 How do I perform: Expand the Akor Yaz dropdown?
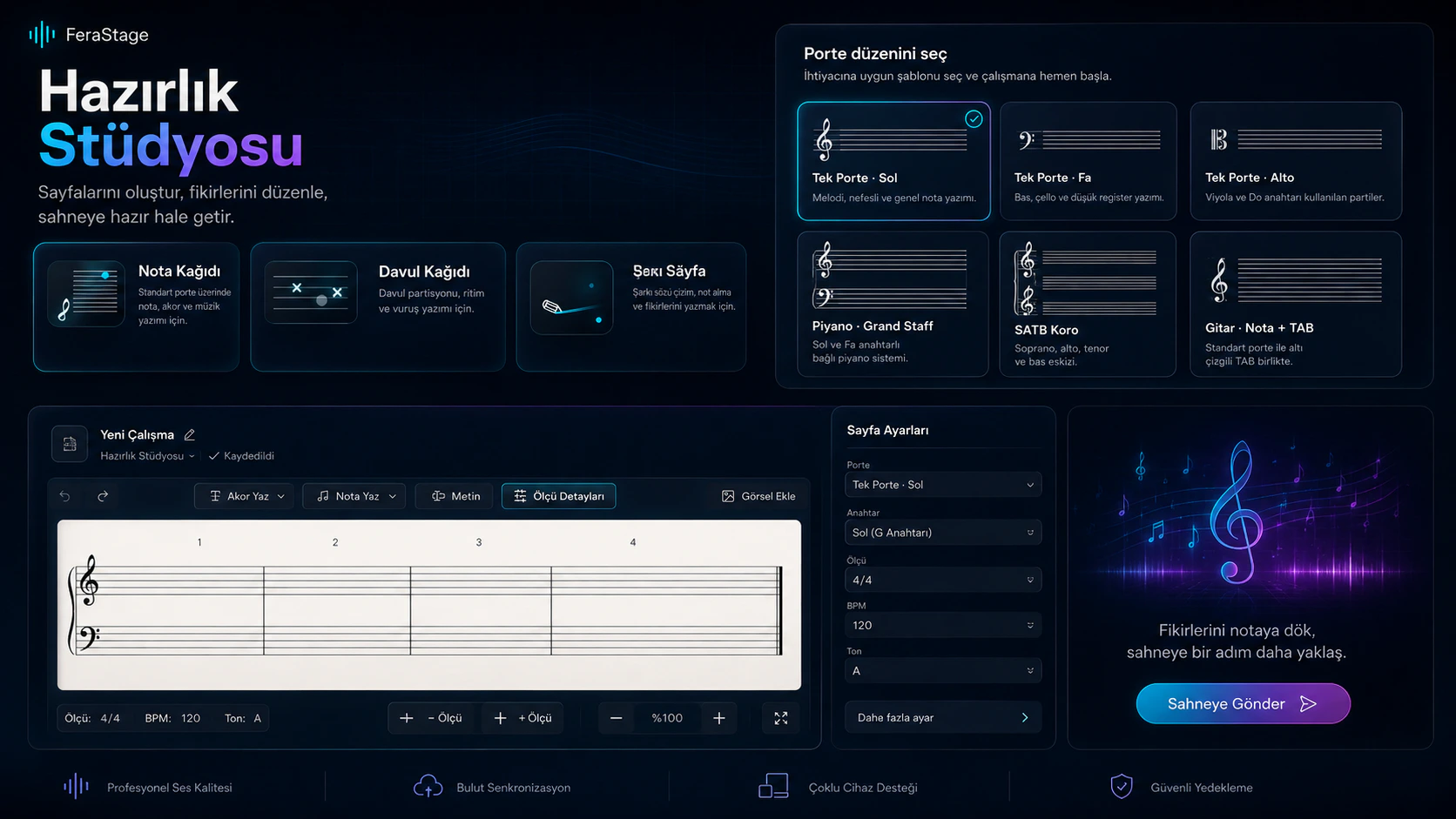(244, 496)
